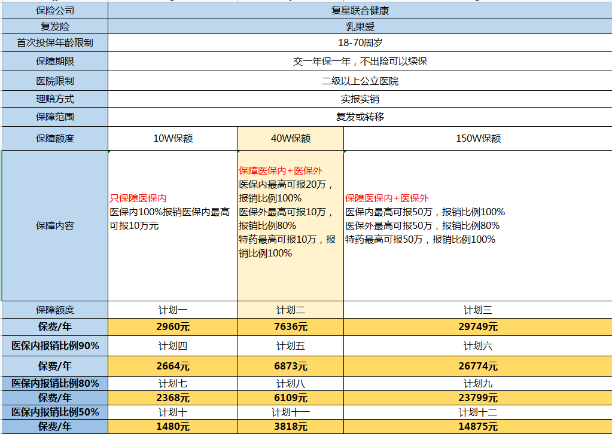Click the 2664元 premium cell

click(x=173, y=366)
